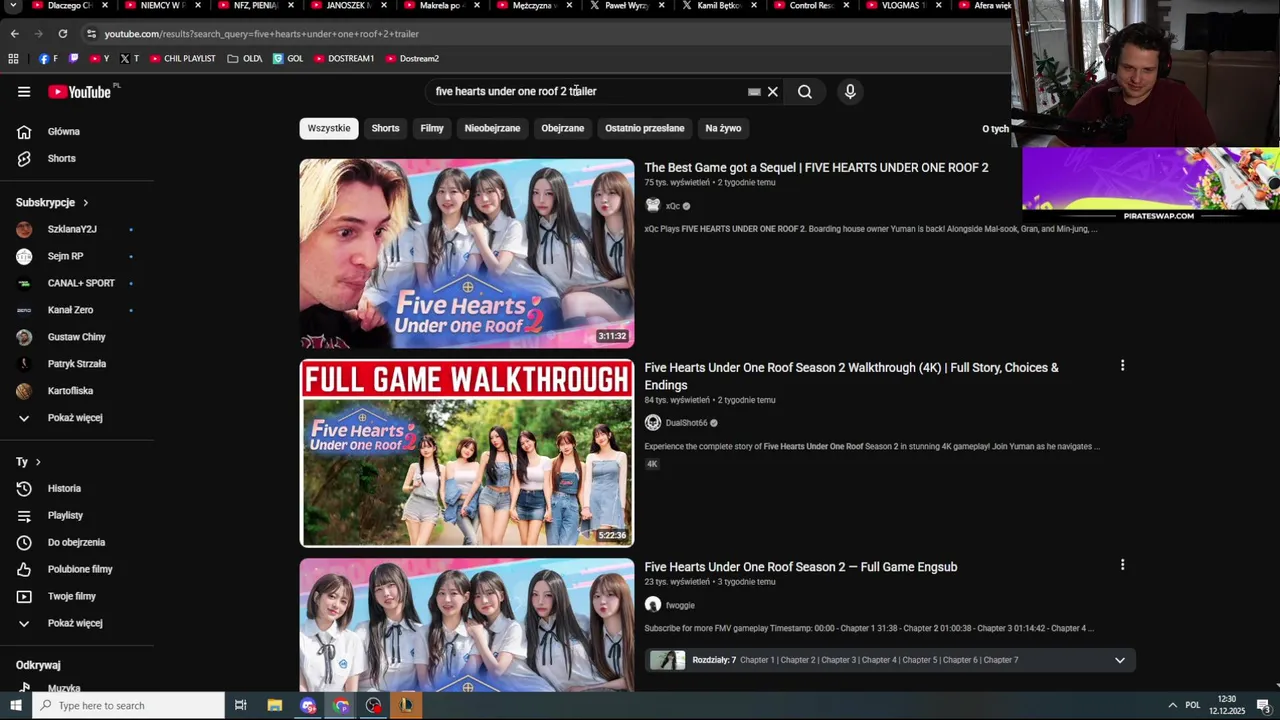This screenshot has width=1280, height=720.
Task: Open League of Legends taskbar icon
Action: click(x=406, y=706)
